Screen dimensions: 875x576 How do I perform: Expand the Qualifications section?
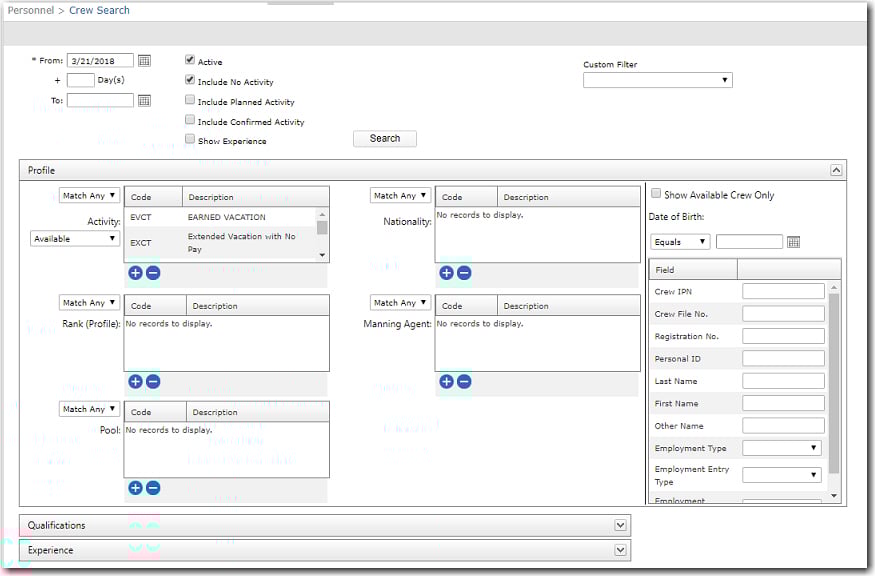point(621,525)
